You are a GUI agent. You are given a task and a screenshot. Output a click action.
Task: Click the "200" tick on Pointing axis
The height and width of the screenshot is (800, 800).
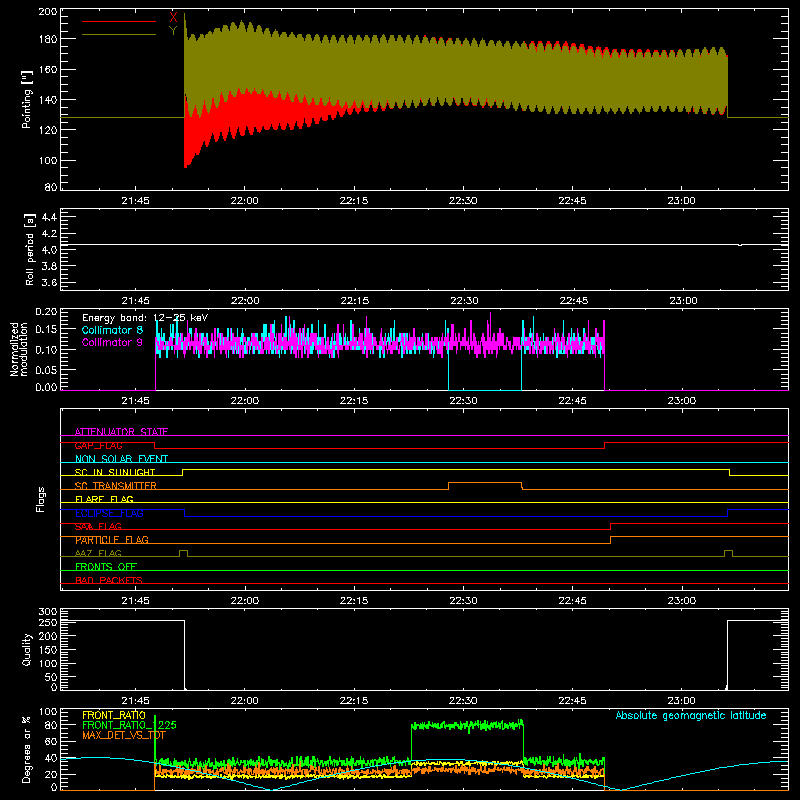tap(48, 11)
